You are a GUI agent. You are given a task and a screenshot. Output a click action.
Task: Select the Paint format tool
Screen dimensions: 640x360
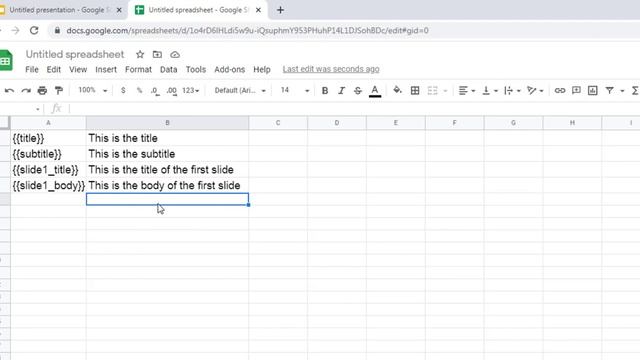59,91
